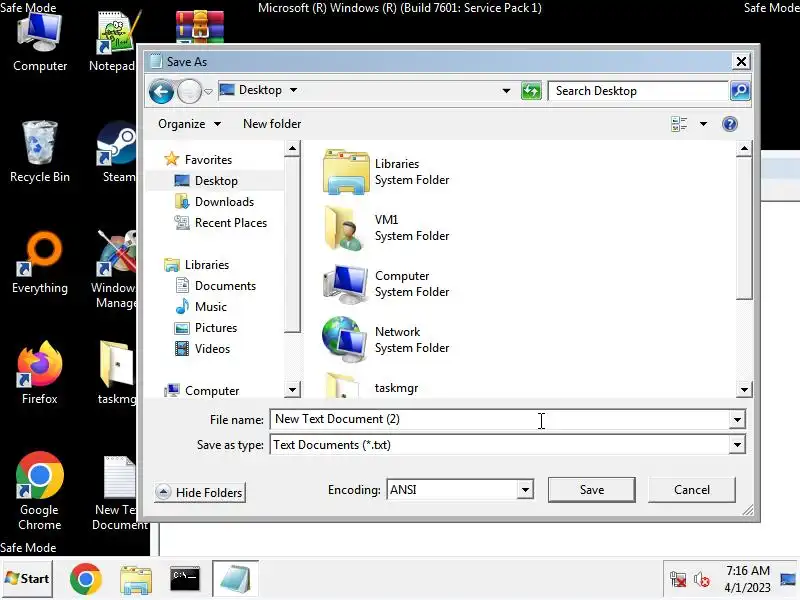Click the Cancel button

[x=692, y=490]
